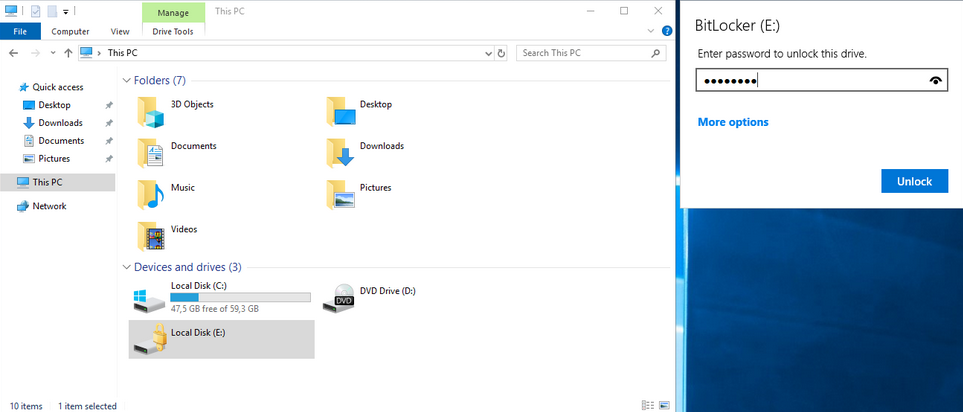Unpin Desktop from Quick access
The height and width of the screenshot is (412, 963).
click(109, 105)
